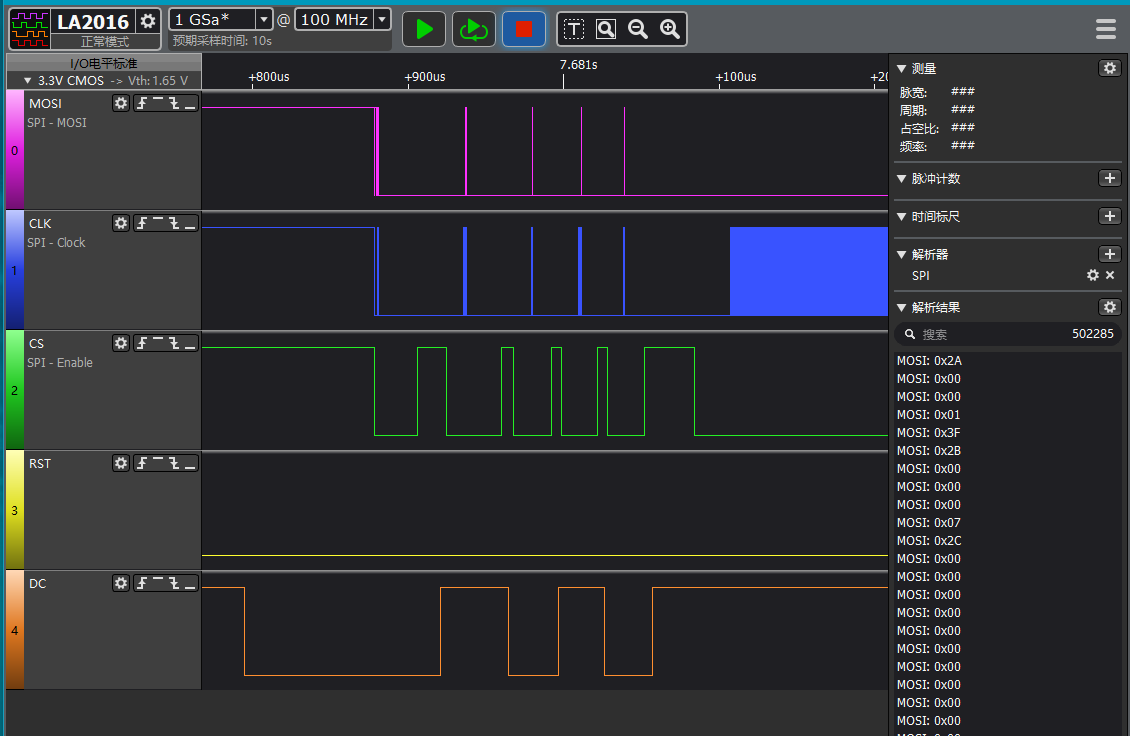Click the zoom out magnifier icon

[638, 29]
